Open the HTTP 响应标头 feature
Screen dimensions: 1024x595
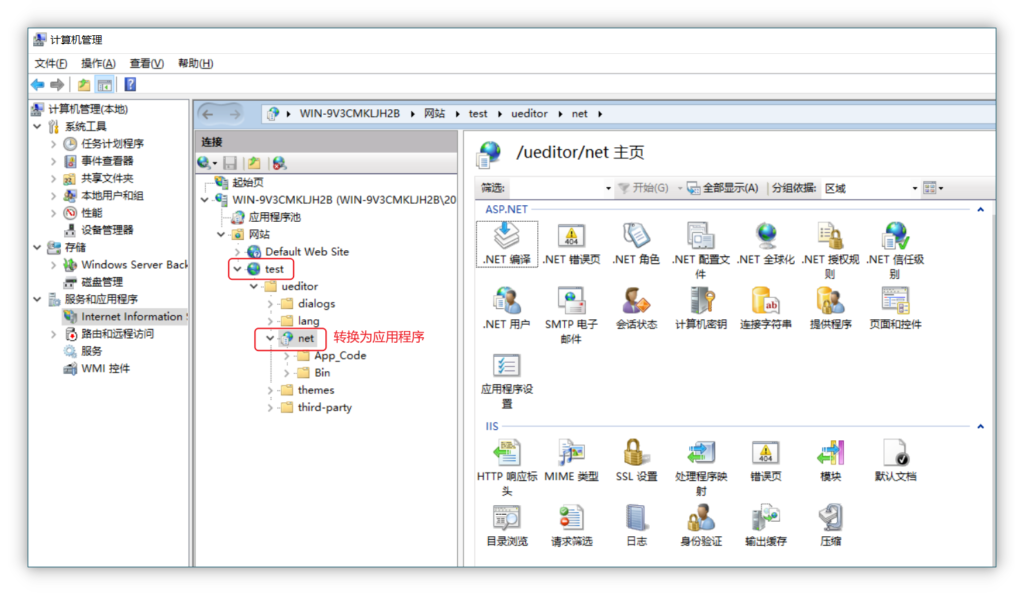(x=507, y=468)
